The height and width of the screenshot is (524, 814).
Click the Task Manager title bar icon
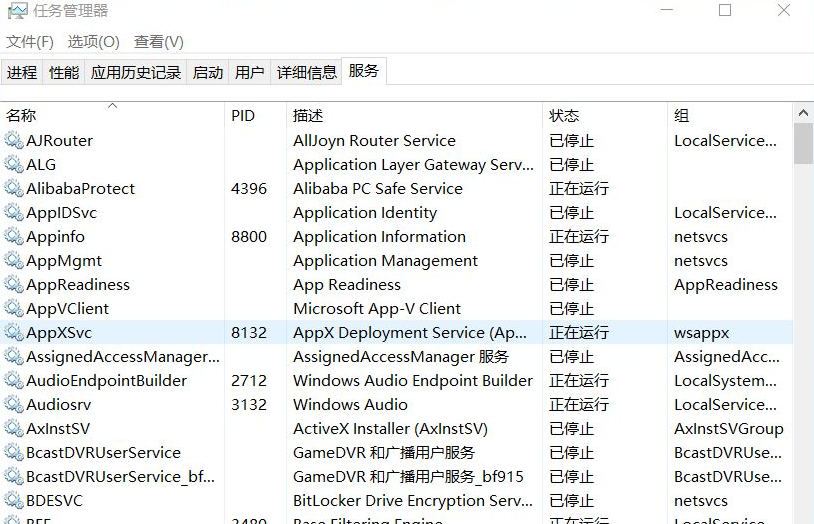pos(17,12)
